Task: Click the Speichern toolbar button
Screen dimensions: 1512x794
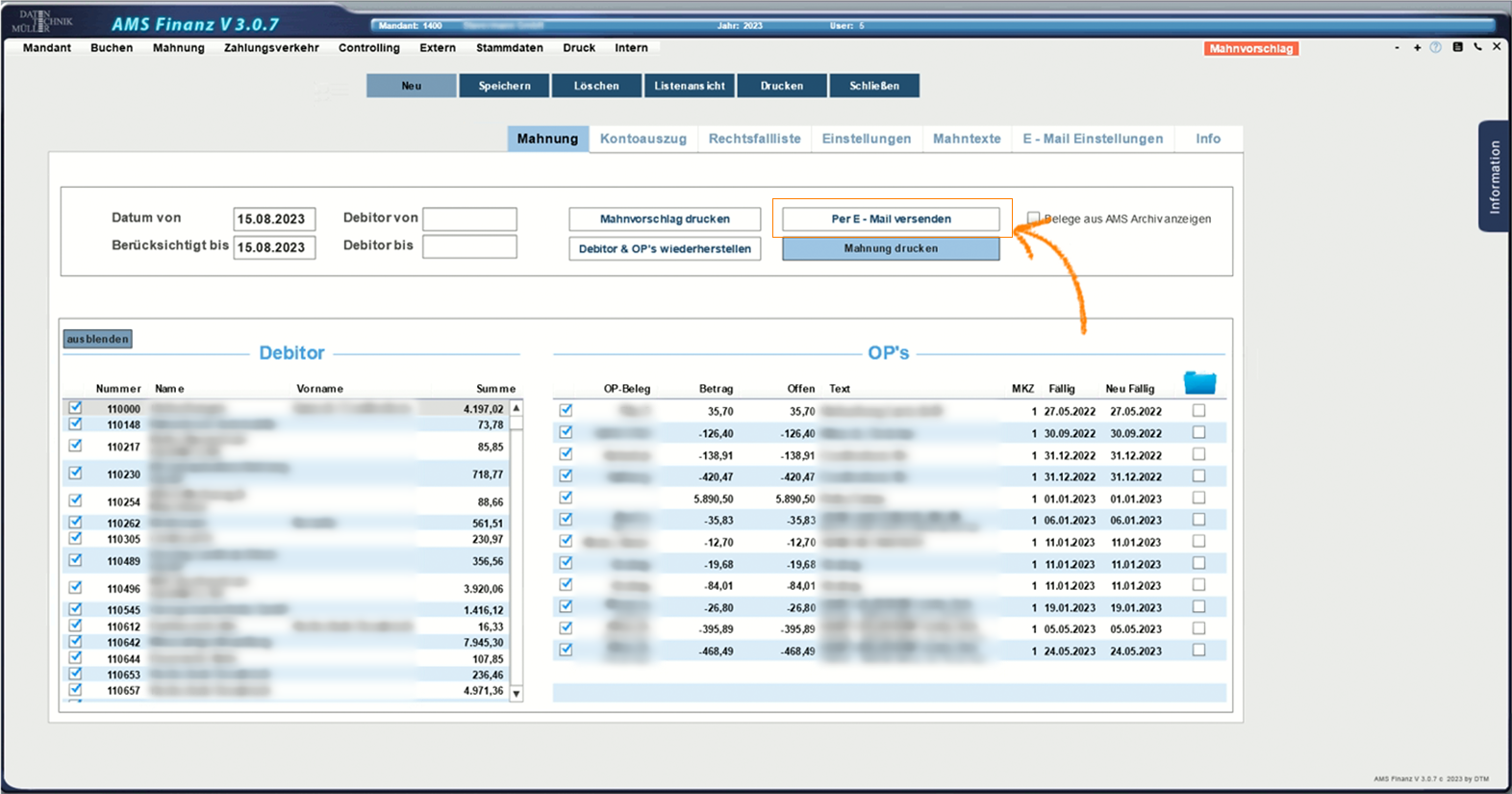Action: pos(504,86)
